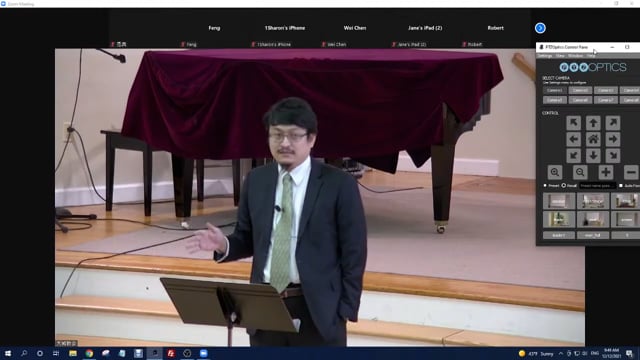Select Camera 6 button
The width and height of the screenshot is (640, 360).
click(x=580, y=100)
